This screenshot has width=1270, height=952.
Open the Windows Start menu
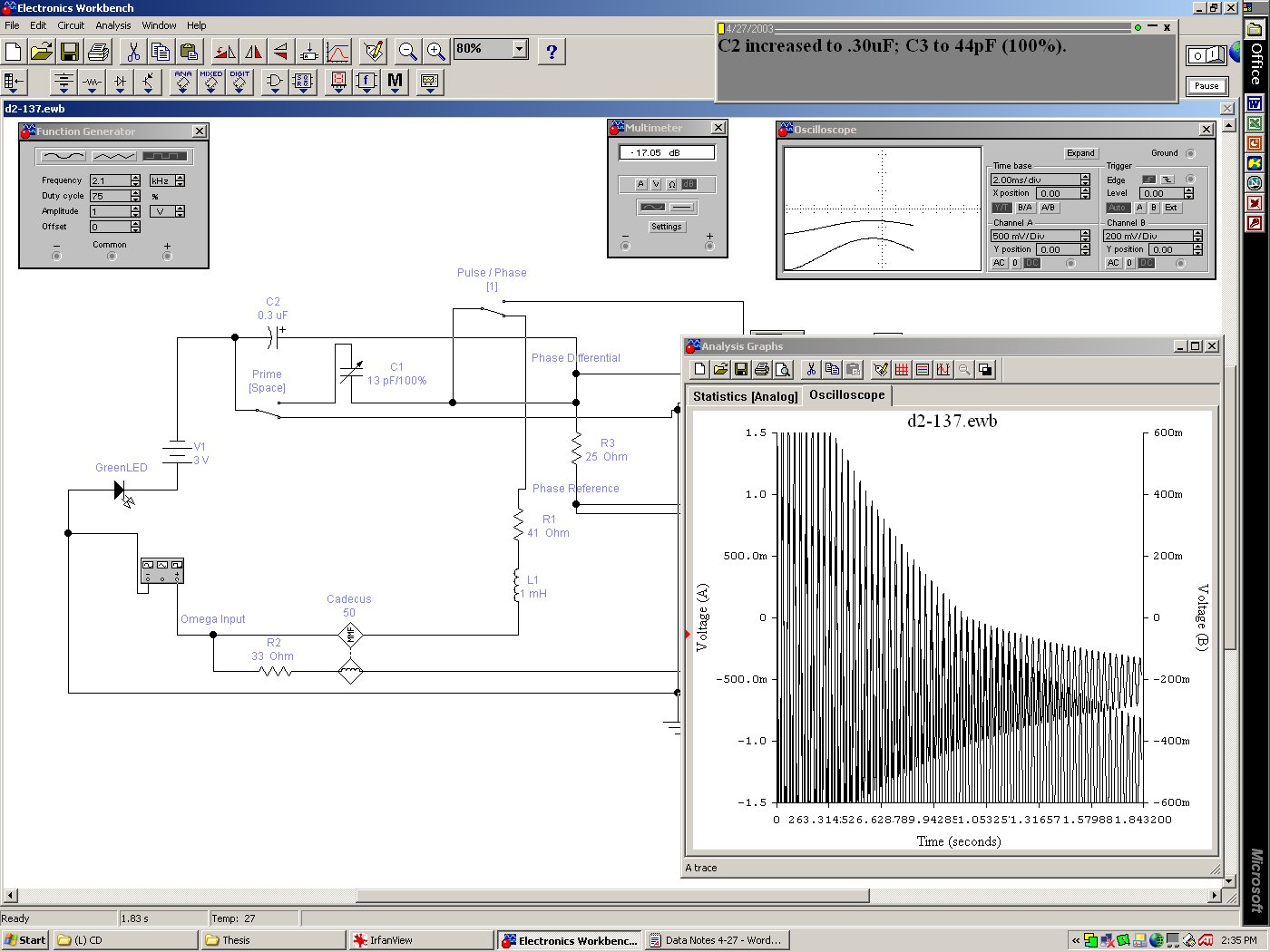click(x=25, y=940)
